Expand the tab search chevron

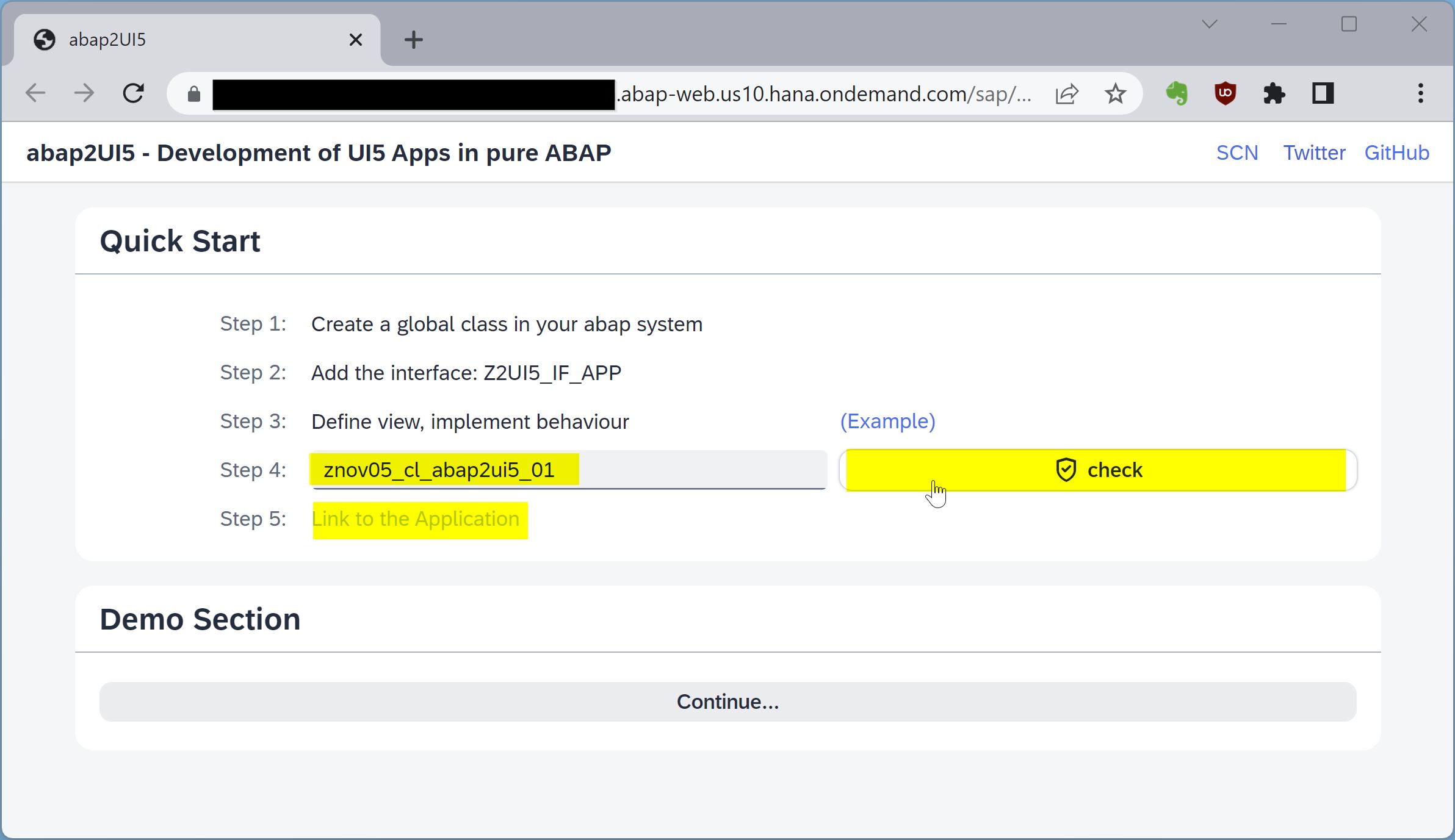(1210, 24)
